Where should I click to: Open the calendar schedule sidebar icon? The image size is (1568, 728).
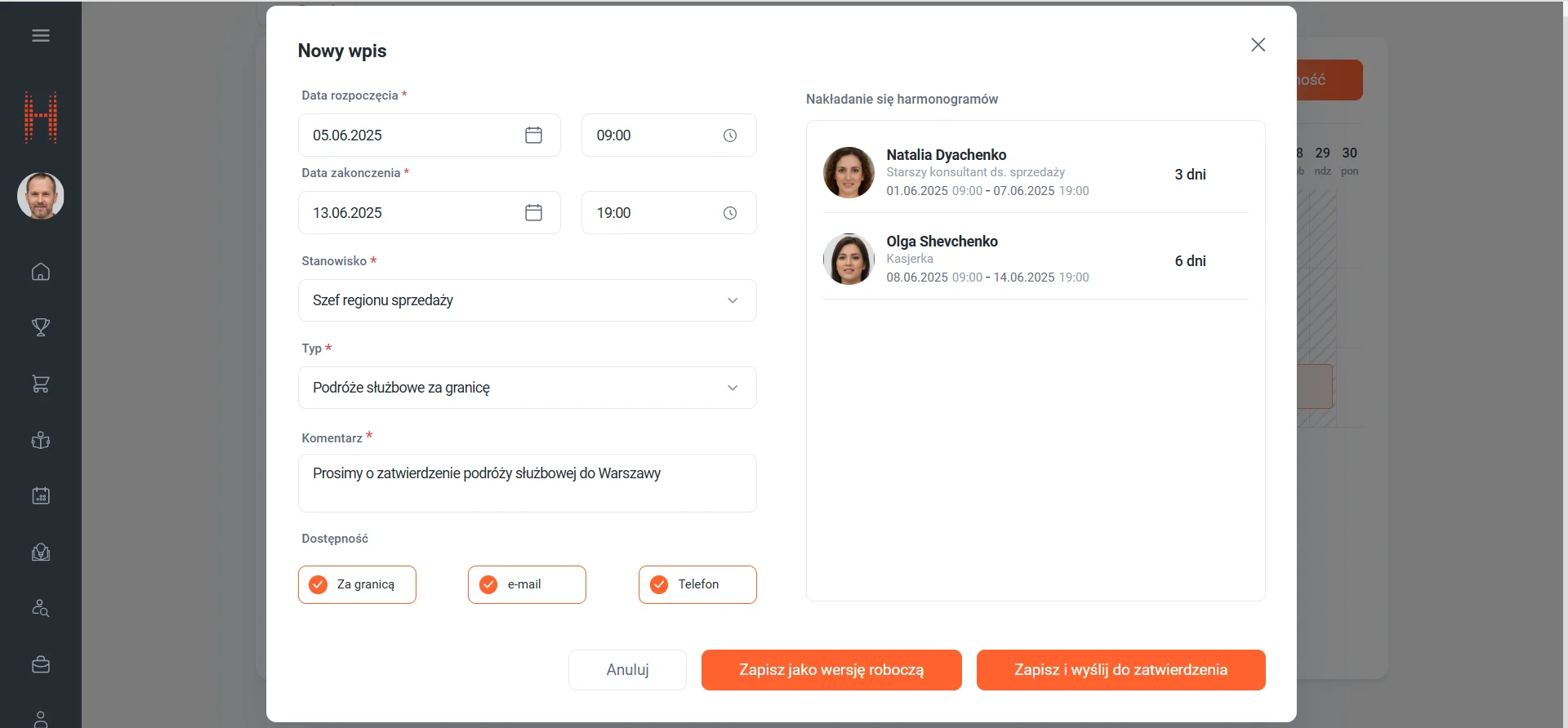click(41, 495)
